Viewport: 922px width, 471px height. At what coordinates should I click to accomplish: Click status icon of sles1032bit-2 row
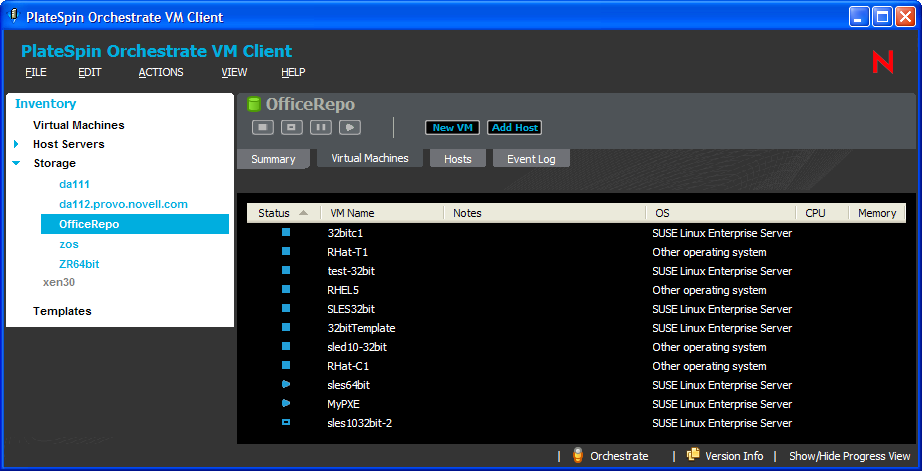(286, 422)
